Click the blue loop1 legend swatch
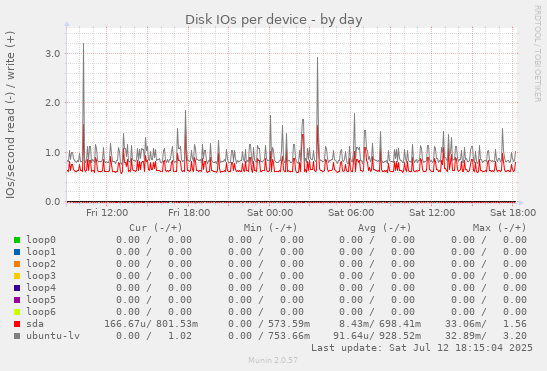The width and height of the screenshot is (547, 371). (17, 252)
